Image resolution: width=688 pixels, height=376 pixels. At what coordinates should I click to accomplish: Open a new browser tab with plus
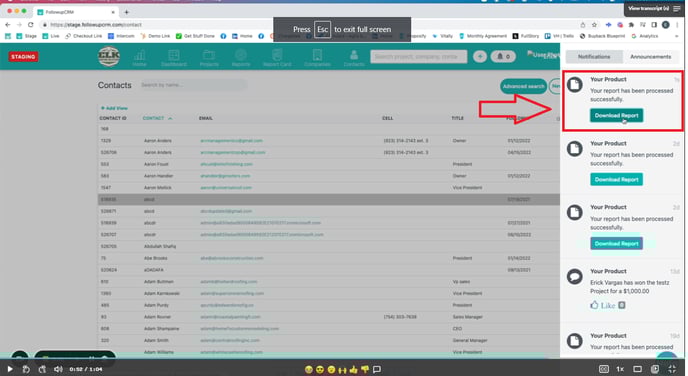[126, 12]
